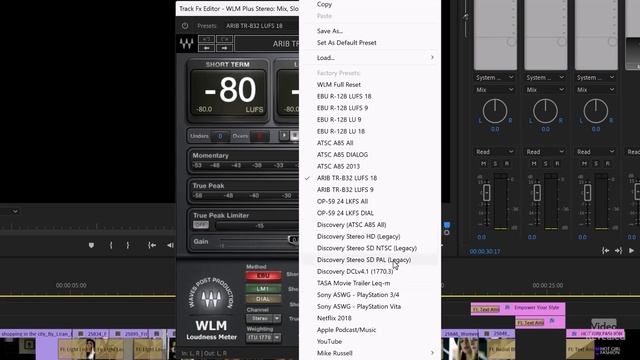Open the Channel Stereo dropdown in WLM
Image resolution: width=640 pixels, height=360 pixels.
pyautogui.click(x=263, y=318)
